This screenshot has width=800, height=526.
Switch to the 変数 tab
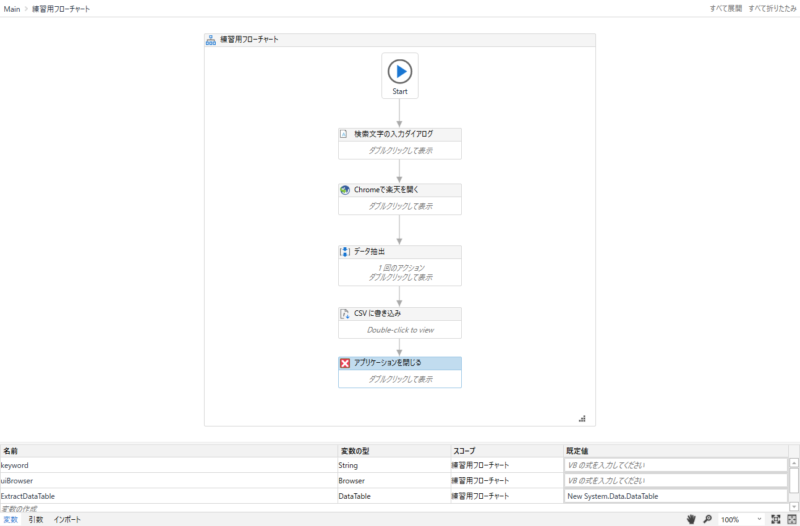point(10,520)
